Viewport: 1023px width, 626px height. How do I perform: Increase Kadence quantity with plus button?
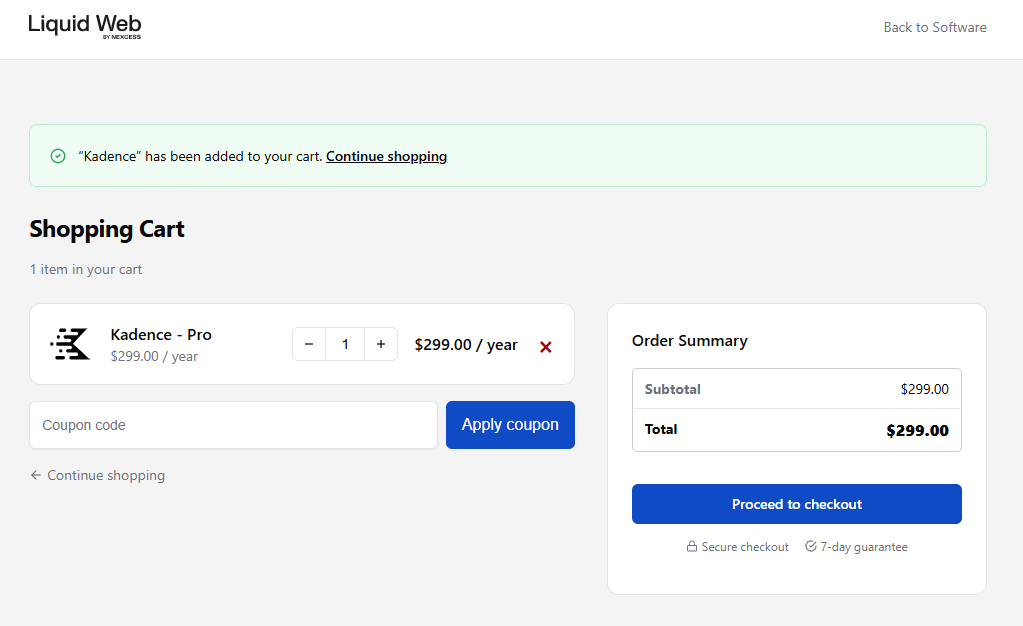pyautogui.click(x=381, y=344)
